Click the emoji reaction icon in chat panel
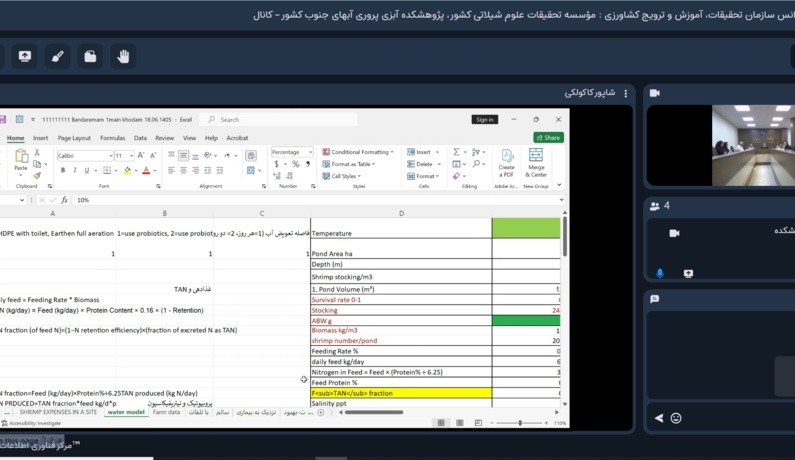The width and height of the screenshot is (795, 460). tap(676, 418)
